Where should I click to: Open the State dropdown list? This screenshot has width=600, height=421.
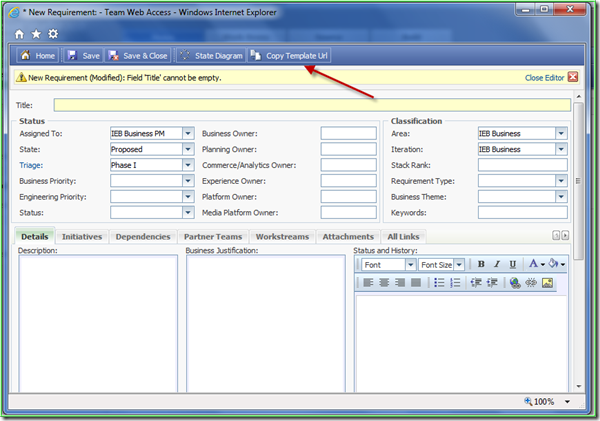188,149
